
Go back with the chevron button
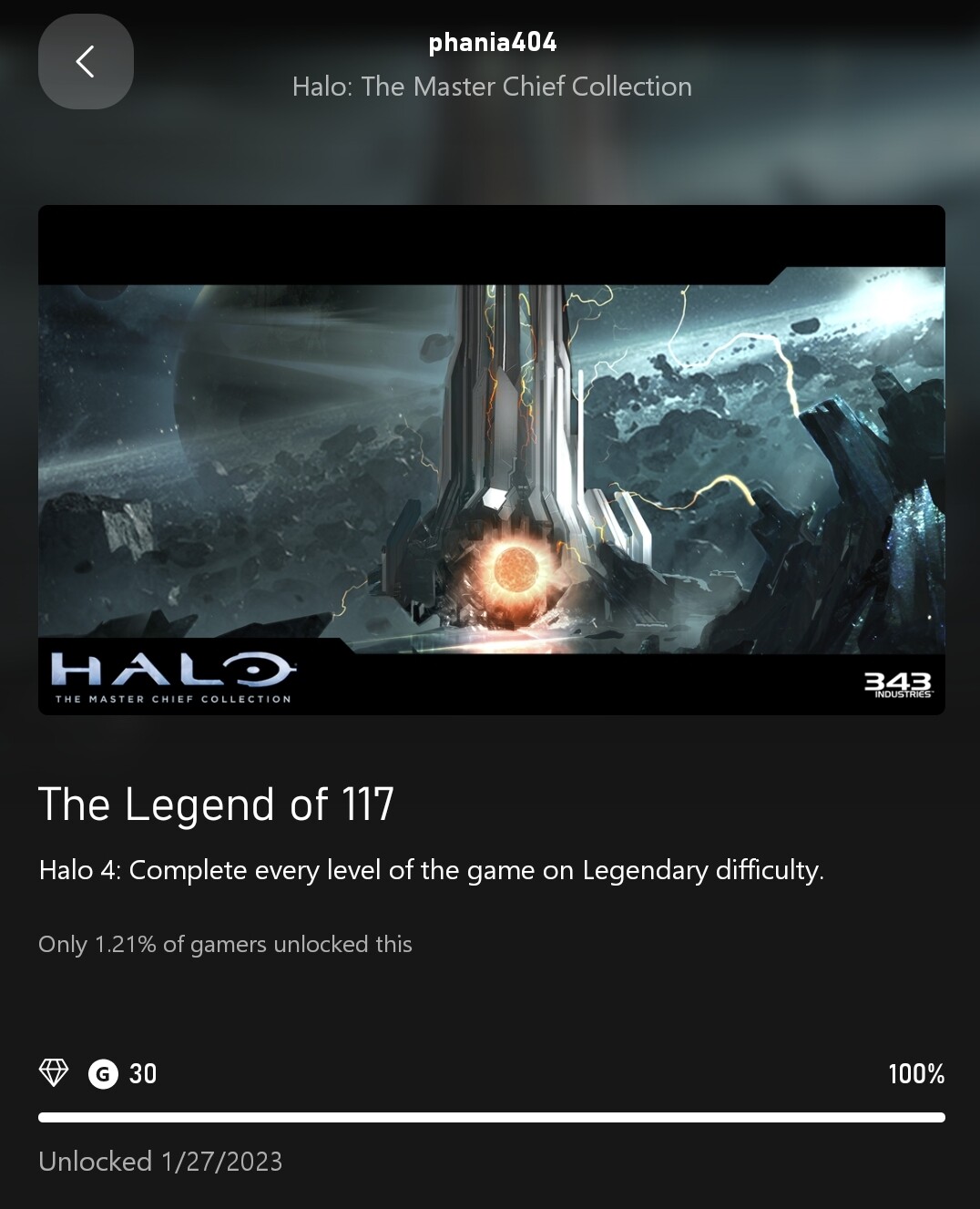pos(86,62)
